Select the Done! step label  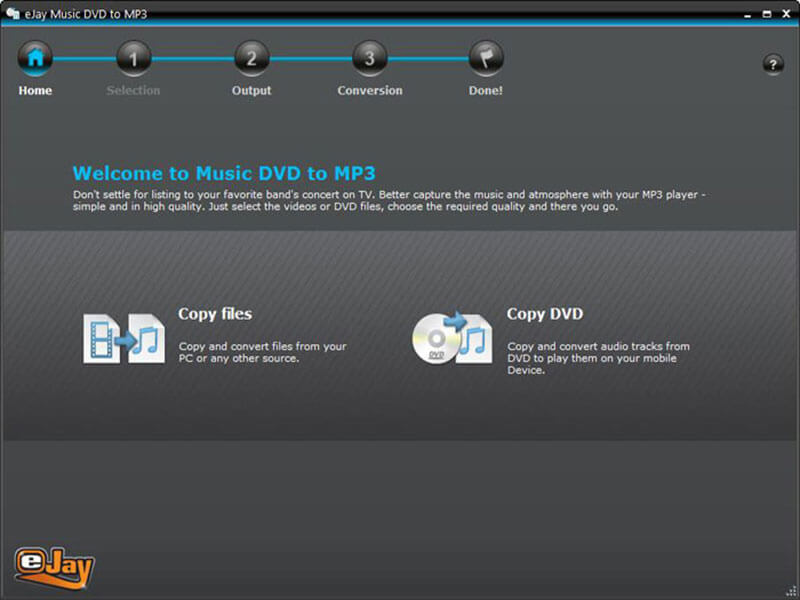click(486, 90)
